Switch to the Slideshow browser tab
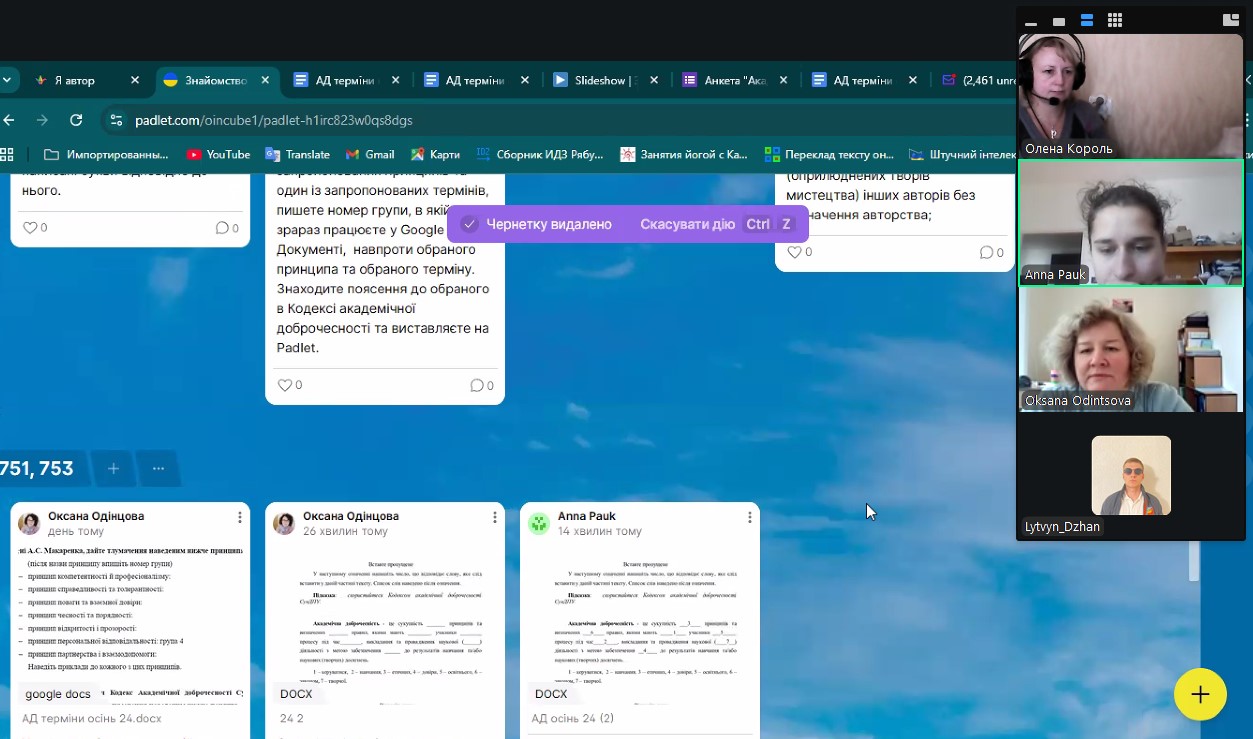Image resolution: width=1253 pixels, height=739 pixels. tap(598, 80)
